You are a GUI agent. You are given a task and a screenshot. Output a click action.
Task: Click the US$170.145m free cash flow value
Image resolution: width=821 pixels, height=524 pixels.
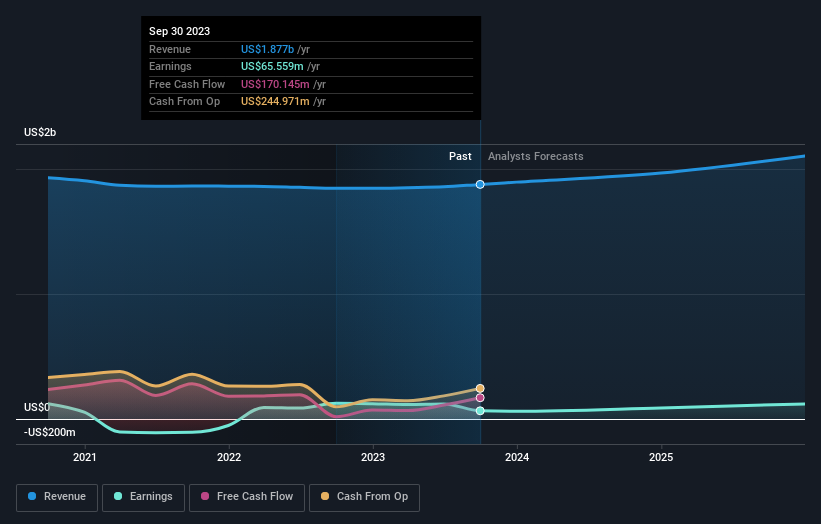275,84
